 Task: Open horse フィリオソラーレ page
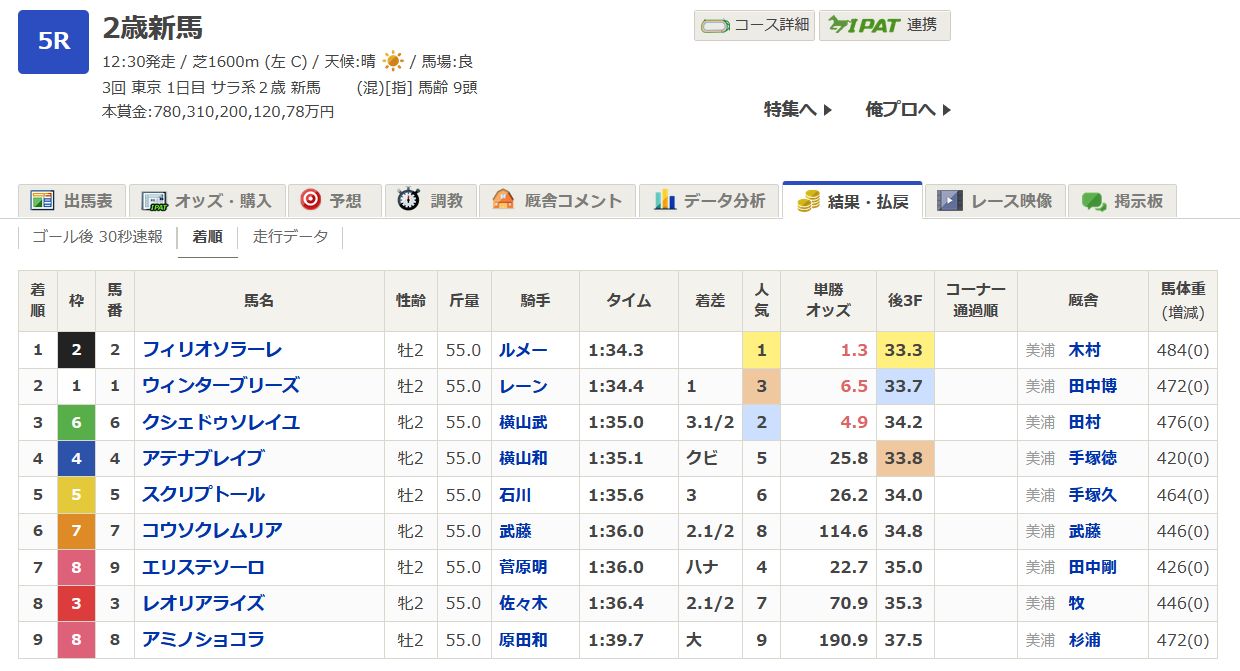coord(213,350)
